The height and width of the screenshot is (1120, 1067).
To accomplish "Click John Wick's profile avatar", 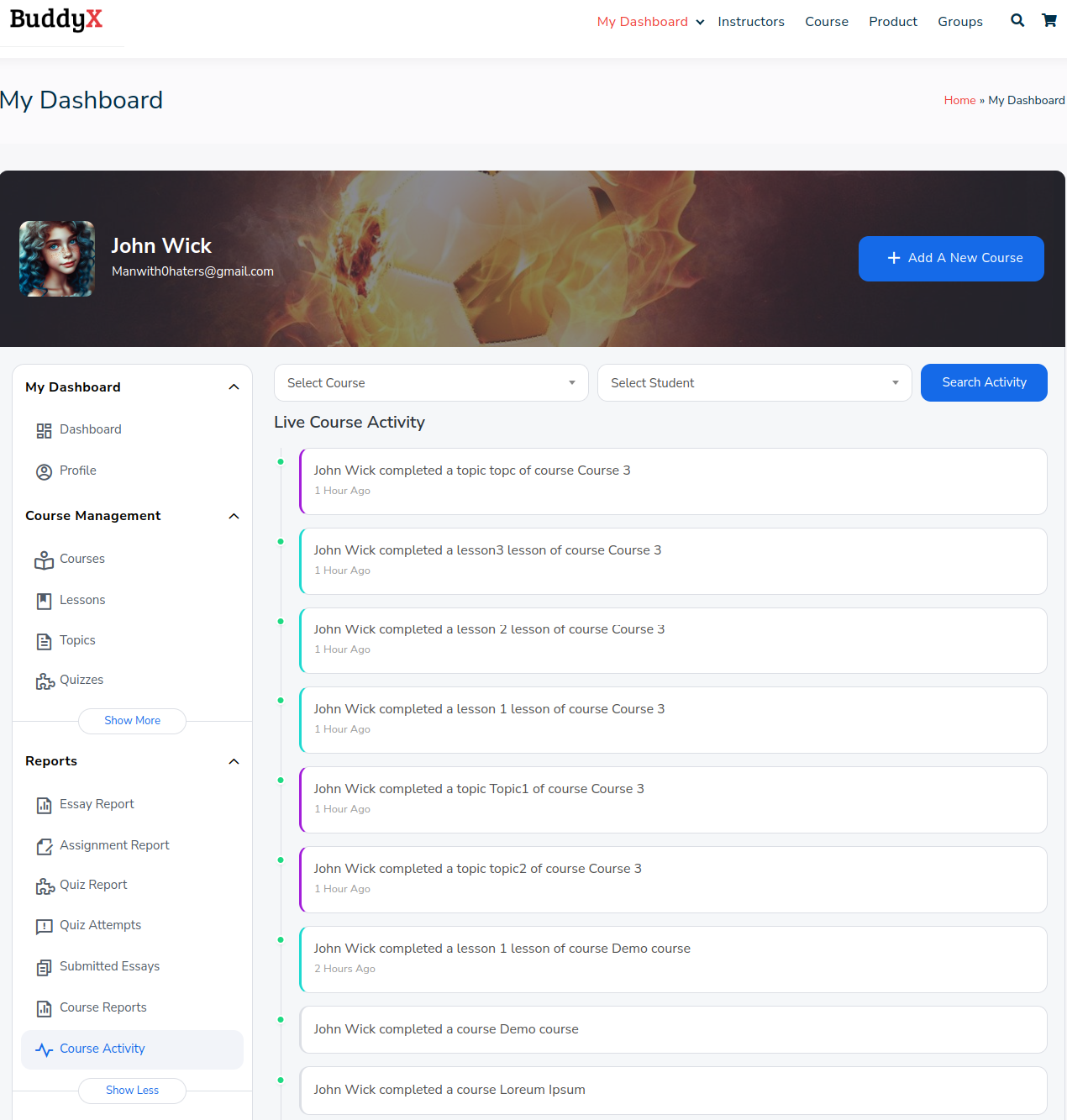I will point(57,259).
